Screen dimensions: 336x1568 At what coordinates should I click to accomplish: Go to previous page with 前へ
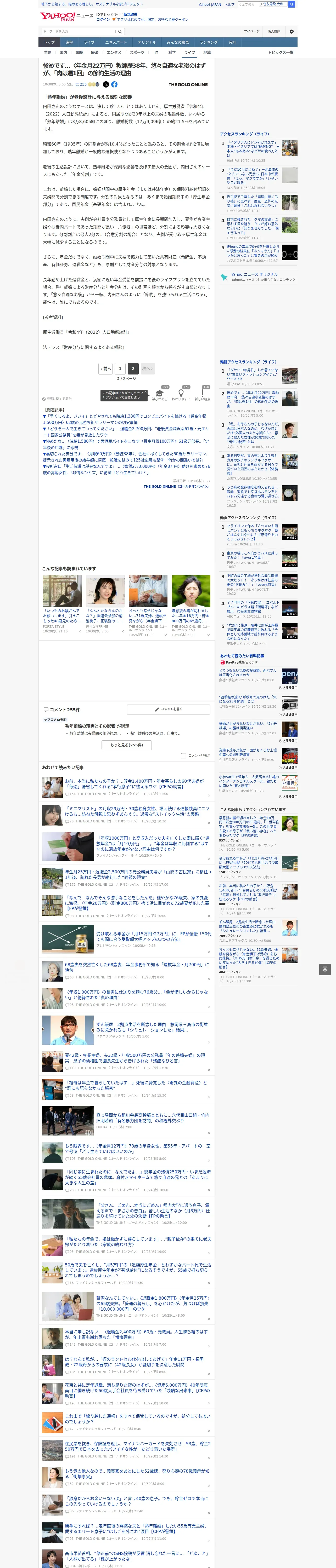pos(106,368)
